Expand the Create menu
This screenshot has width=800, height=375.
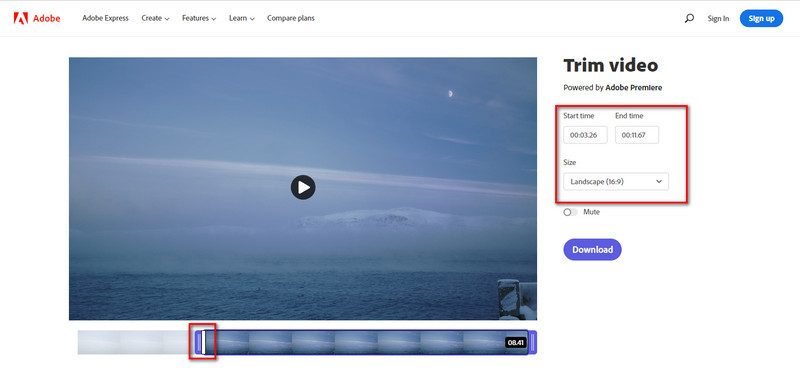[x=155, y=18]
